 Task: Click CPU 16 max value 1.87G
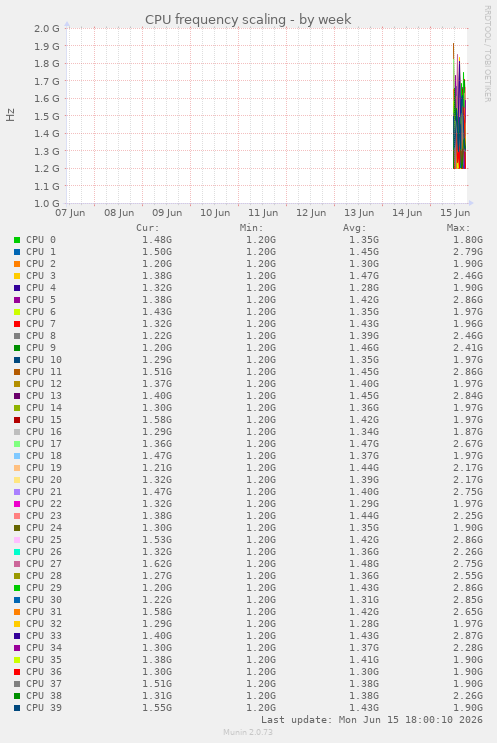coord(468,432)
